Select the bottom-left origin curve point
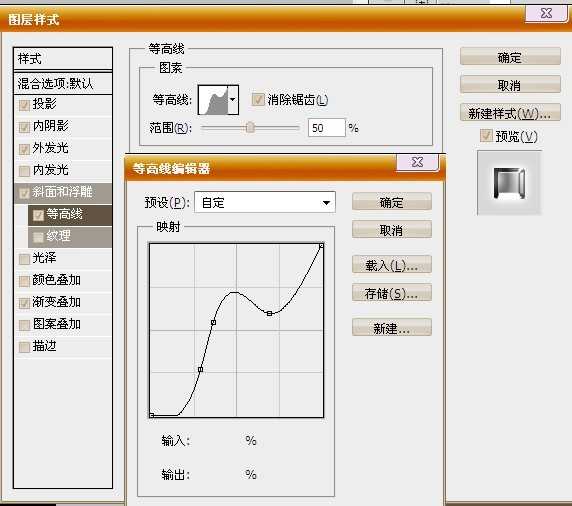The height and width of the screenshot is (506, 572). (x=152, y=415)
